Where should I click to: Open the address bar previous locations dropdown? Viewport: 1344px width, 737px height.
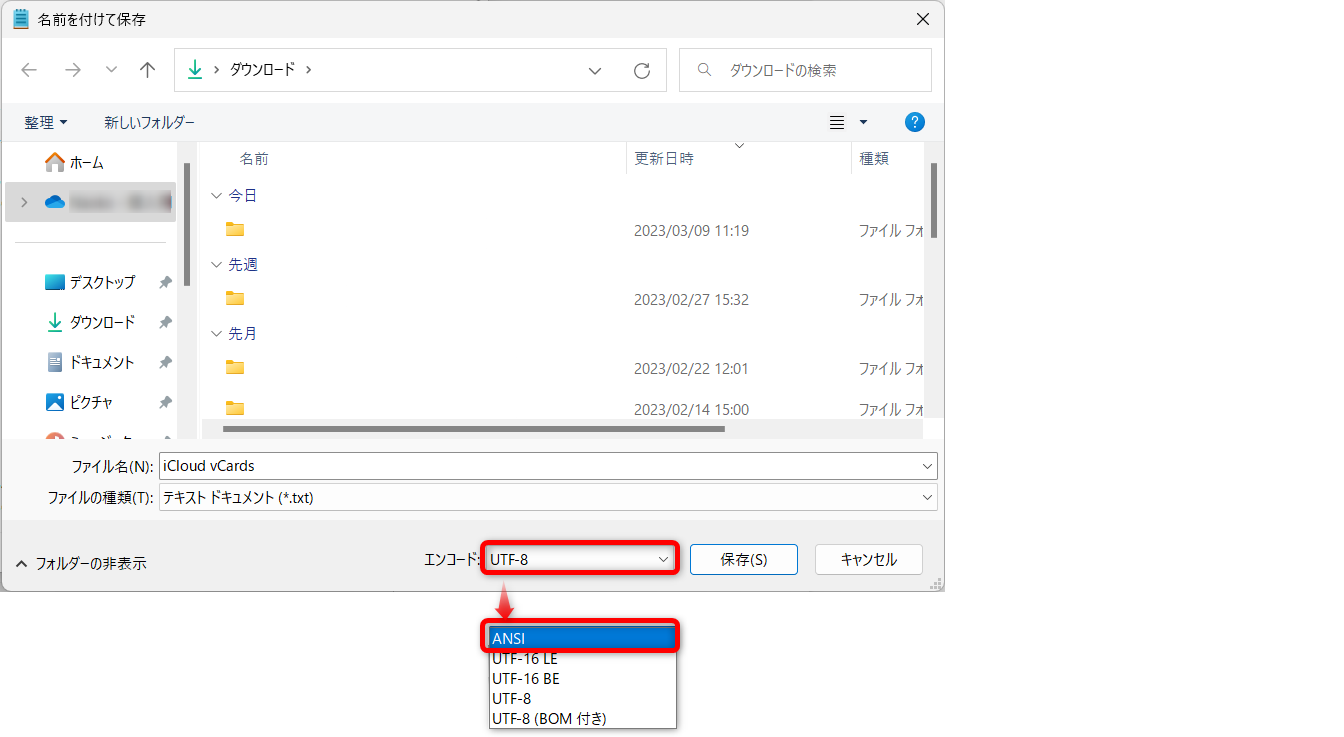pos(595,70)
